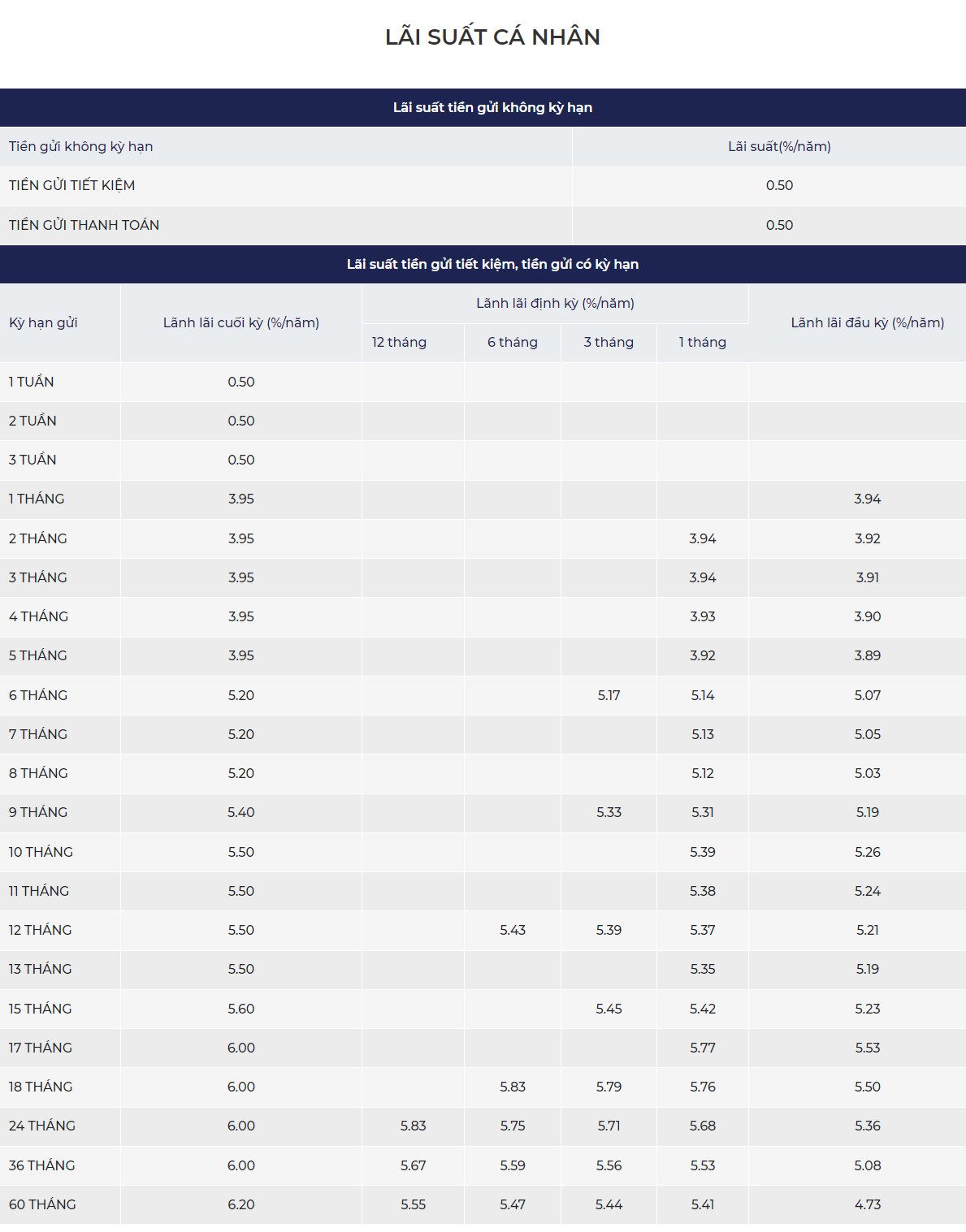
Task: Select the 6.20 rate in 60 THÁNG row
Action: [x=241, y=1204]
